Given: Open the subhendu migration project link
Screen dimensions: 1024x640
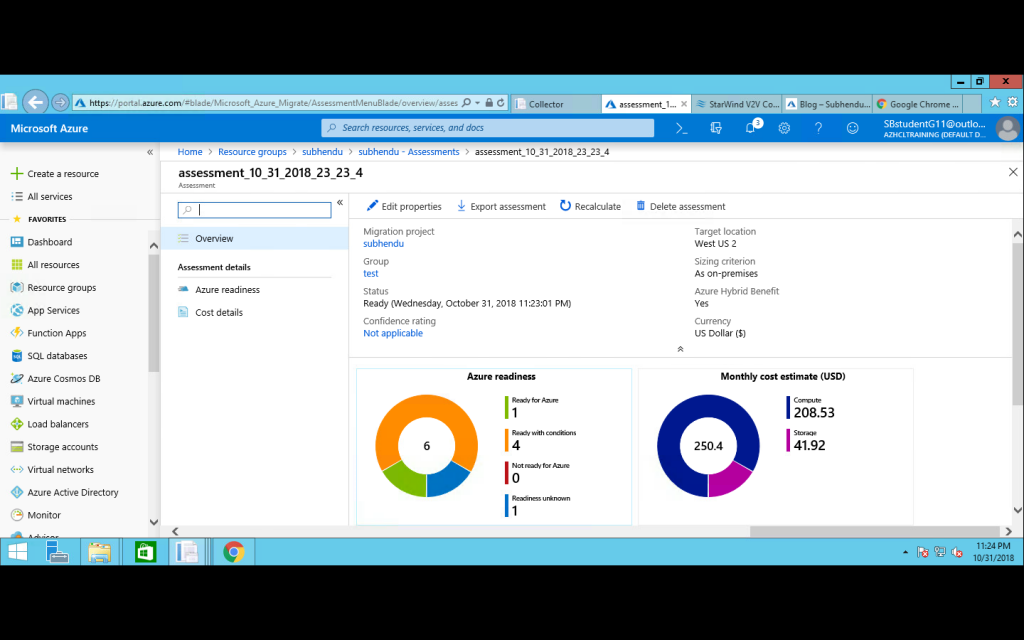Looking at the screenshot, I should [383, 244].
